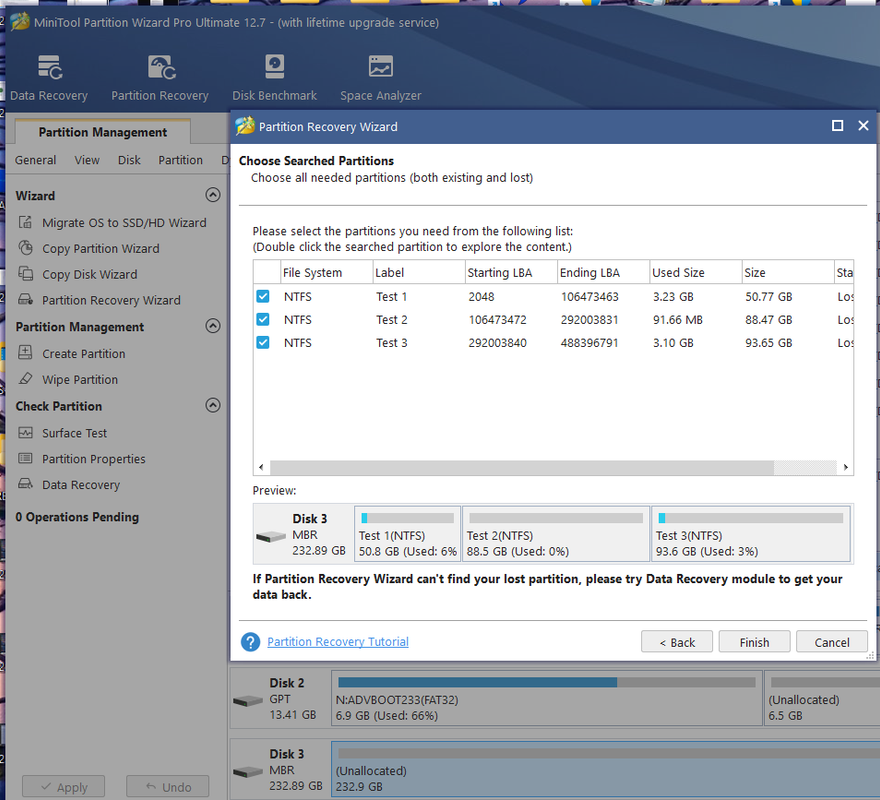Click the Ending LBA column header
Viewport: 880px width, 800px height.
(603, 272)
